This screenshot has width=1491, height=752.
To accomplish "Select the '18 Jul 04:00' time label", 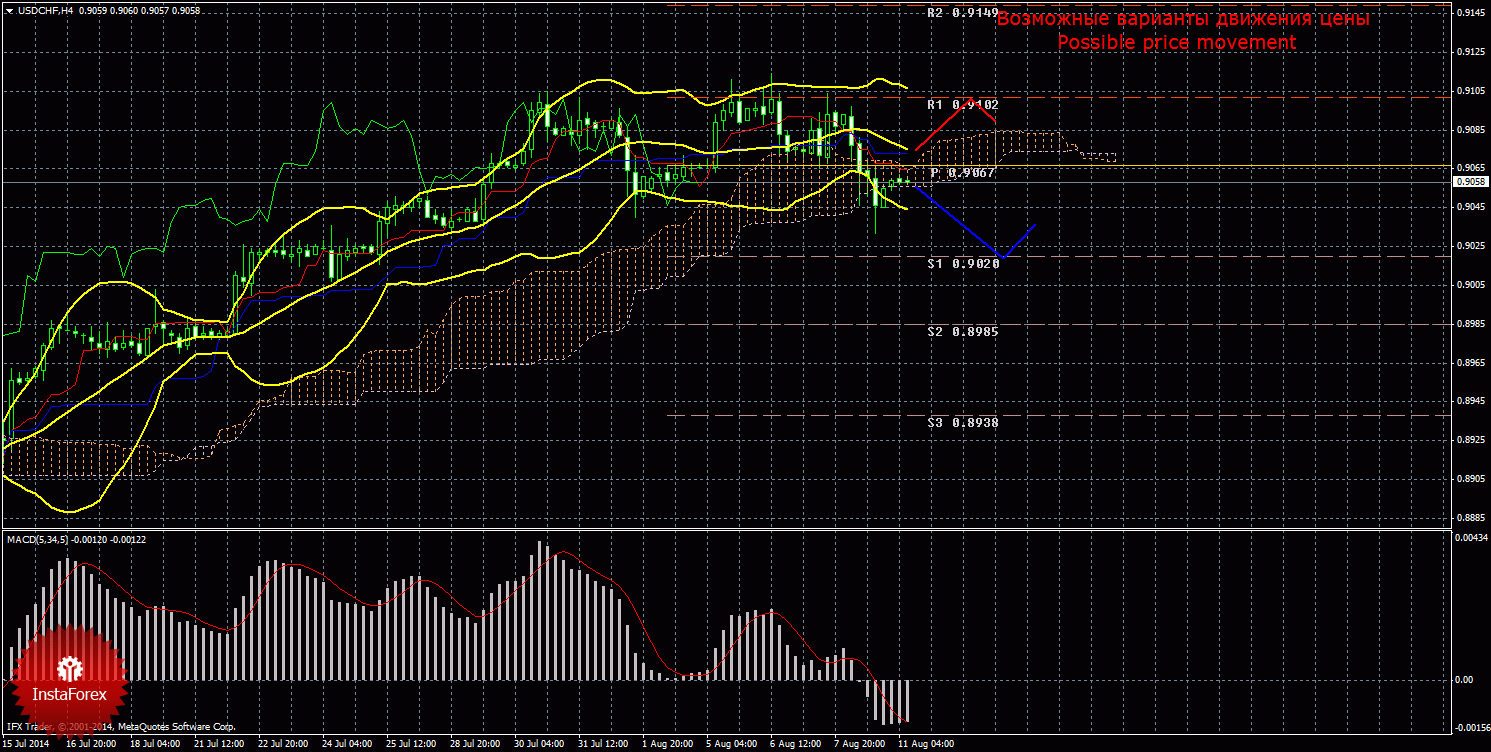I will point(155,744).
